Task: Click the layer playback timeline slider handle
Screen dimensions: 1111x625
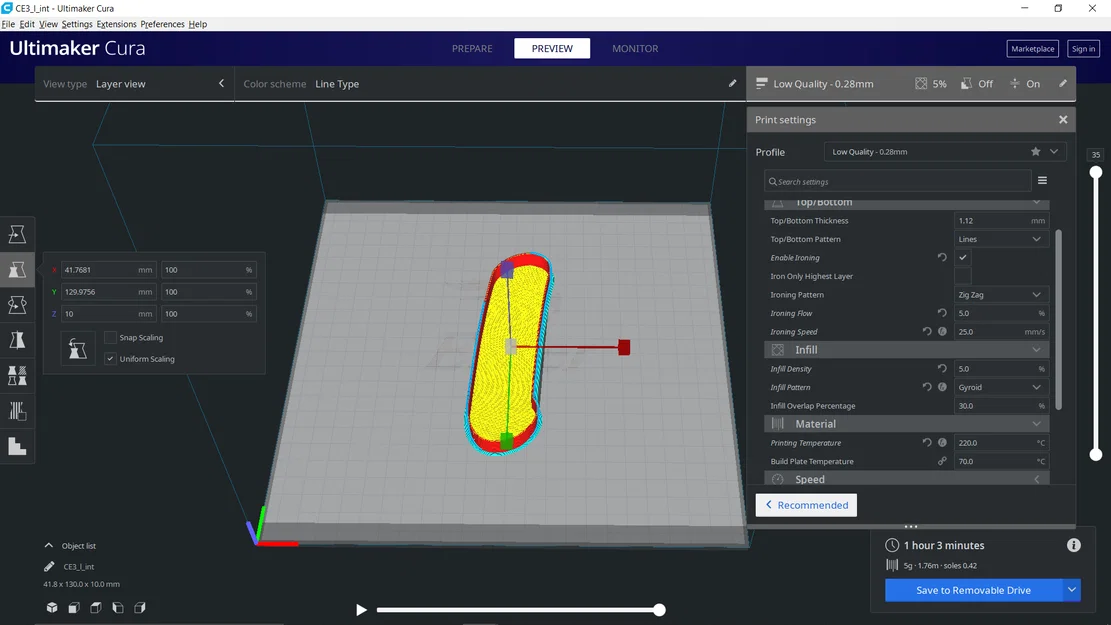Action: coord(659,609)
